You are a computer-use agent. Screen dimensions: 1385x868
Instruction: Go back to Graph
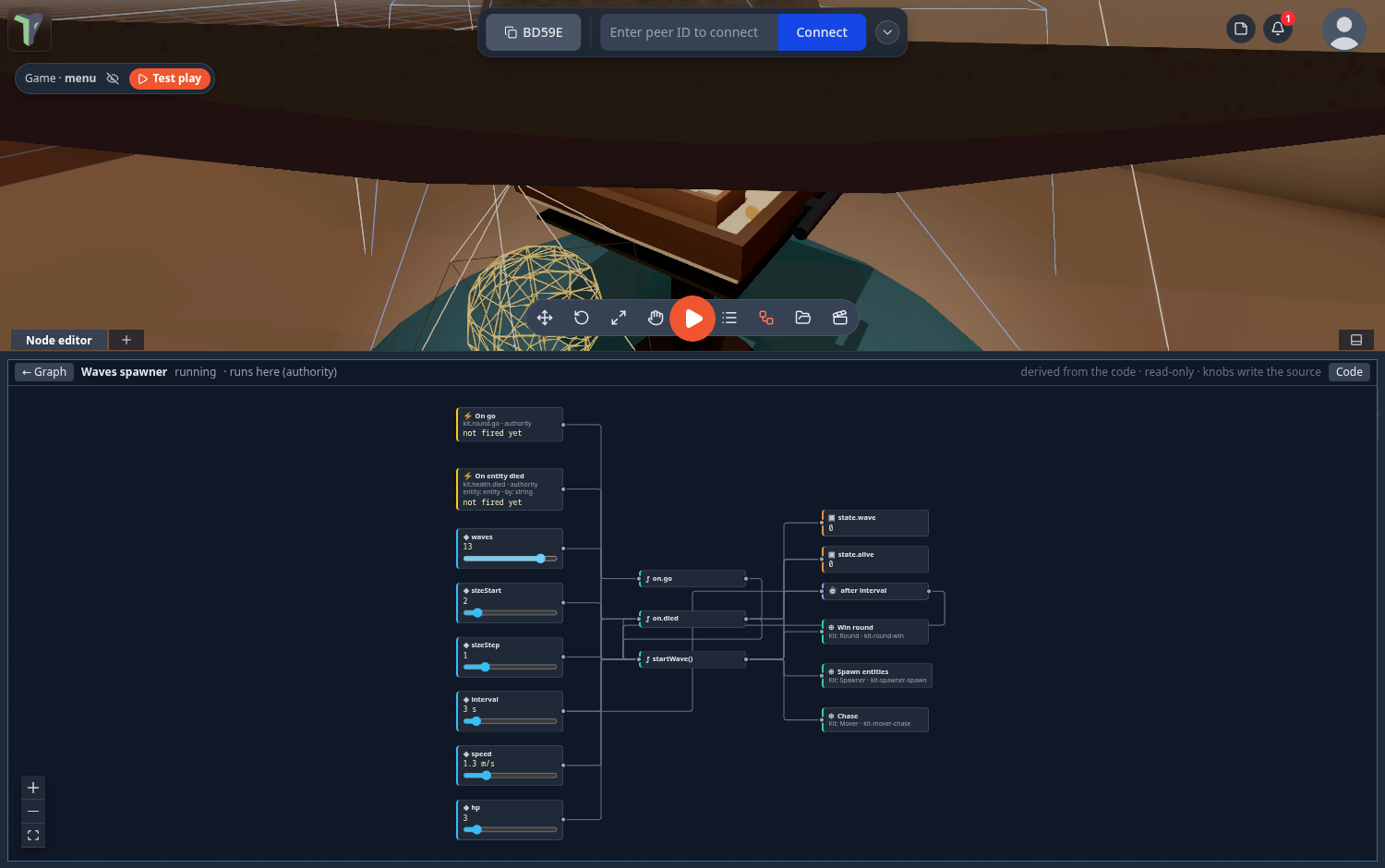point(44,372)
